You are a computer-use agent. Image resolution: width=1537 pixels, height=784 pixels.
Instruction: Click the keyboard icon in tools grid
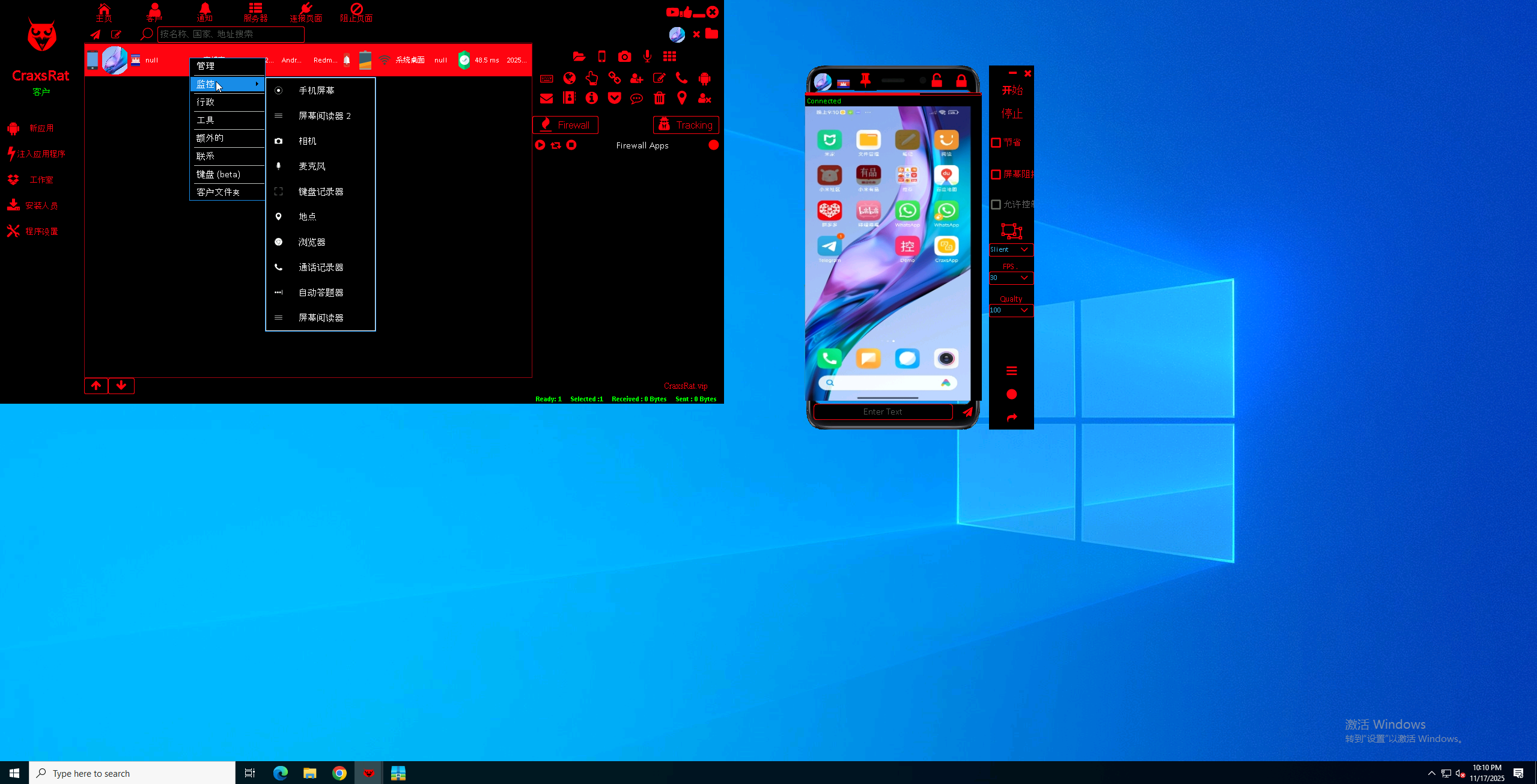click(x=546, y=79)
